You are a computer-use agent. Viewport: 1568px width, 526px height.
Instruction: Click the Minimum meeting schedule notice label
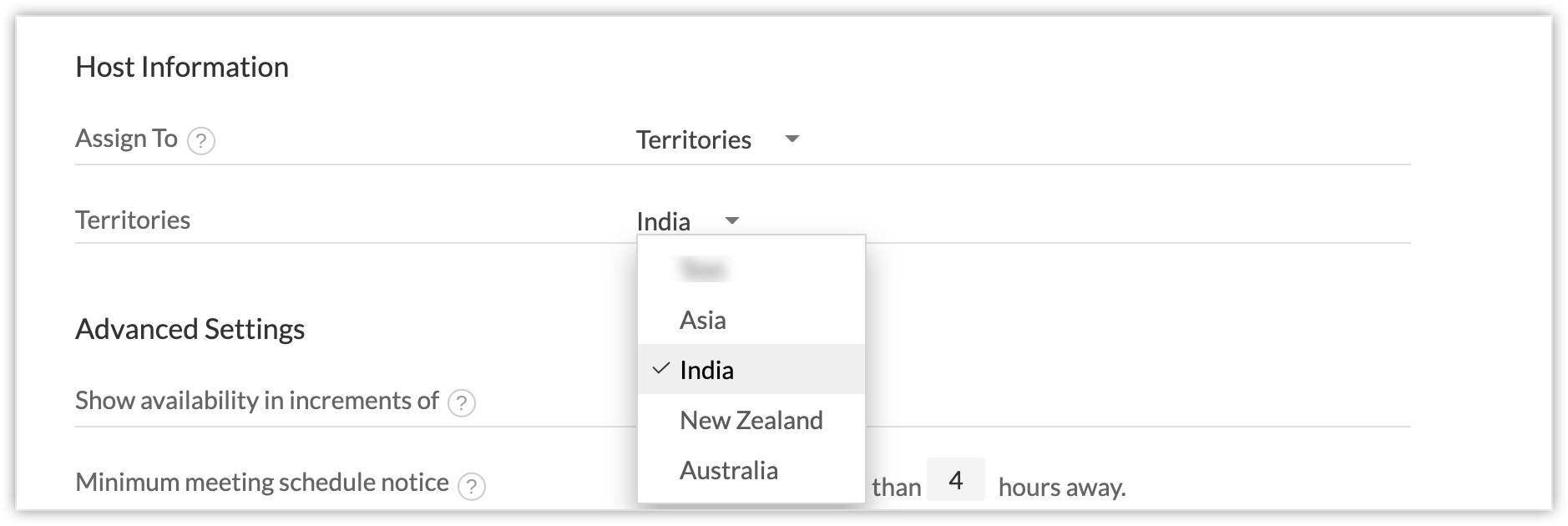point(262,483)
